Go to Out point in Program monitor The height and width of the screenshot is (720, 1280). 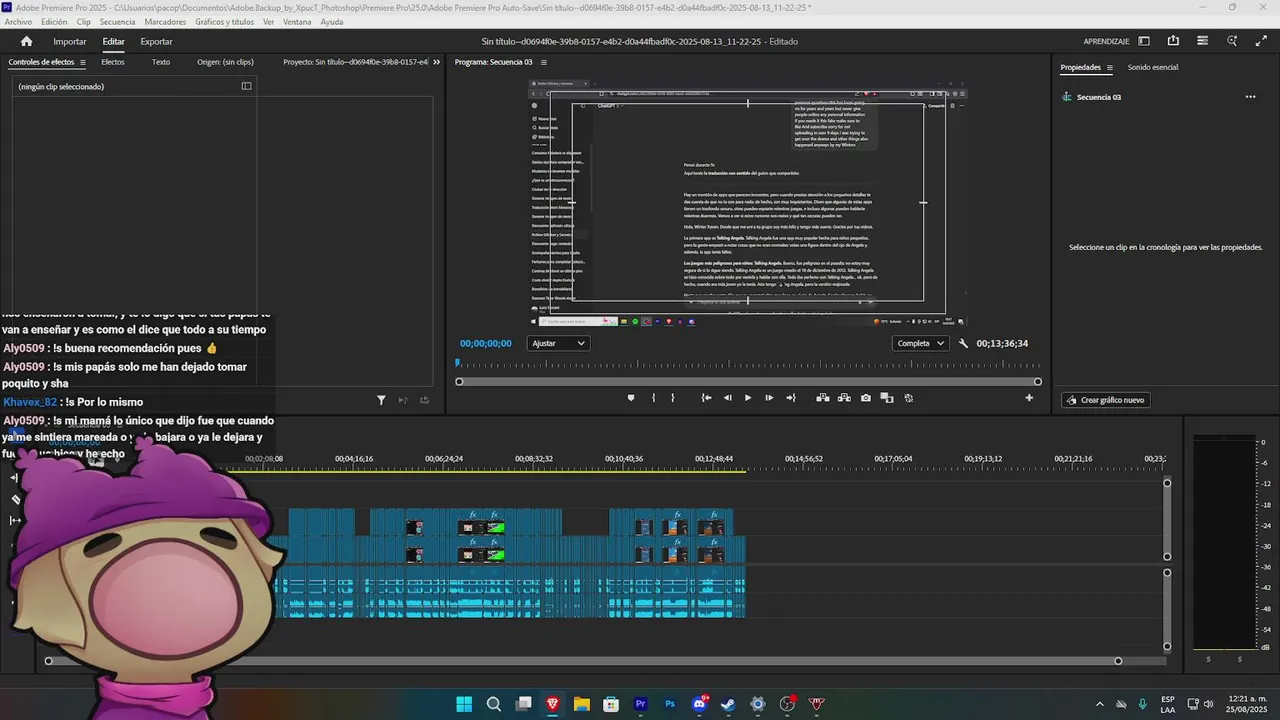790,398
